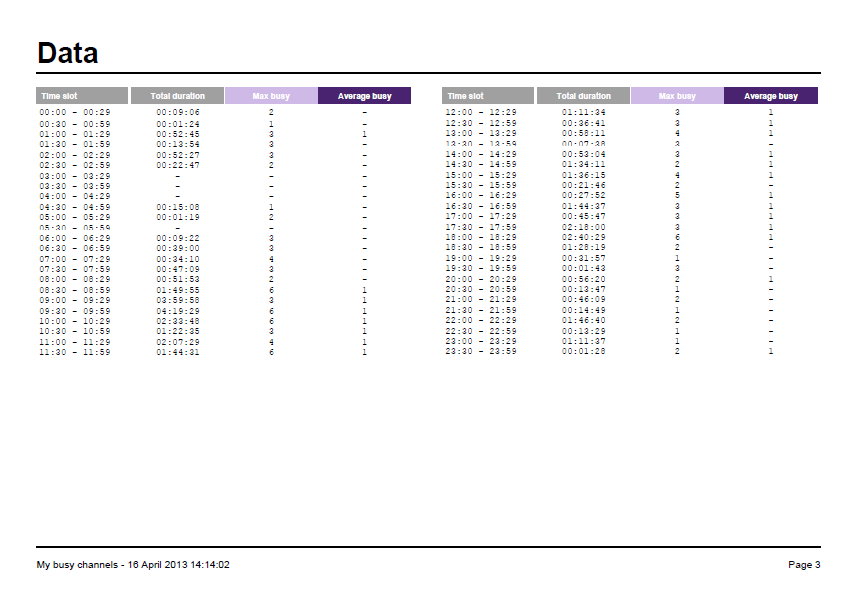The height and width of the screenshot is (606, 857).
Task: Click the 02:40:29 total duration value
Action: coord(583,237)
